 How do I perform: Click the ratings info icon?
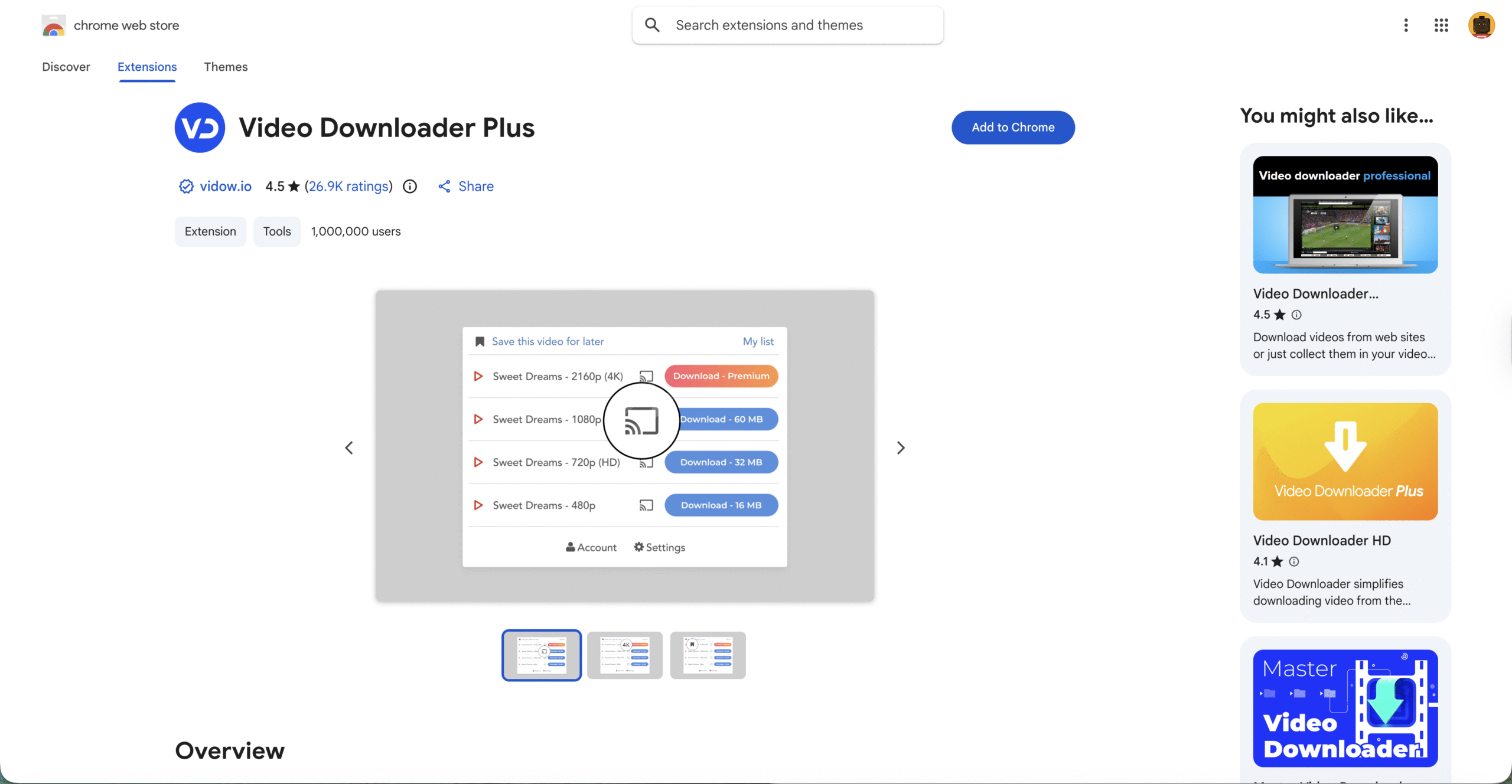[410, 187]
